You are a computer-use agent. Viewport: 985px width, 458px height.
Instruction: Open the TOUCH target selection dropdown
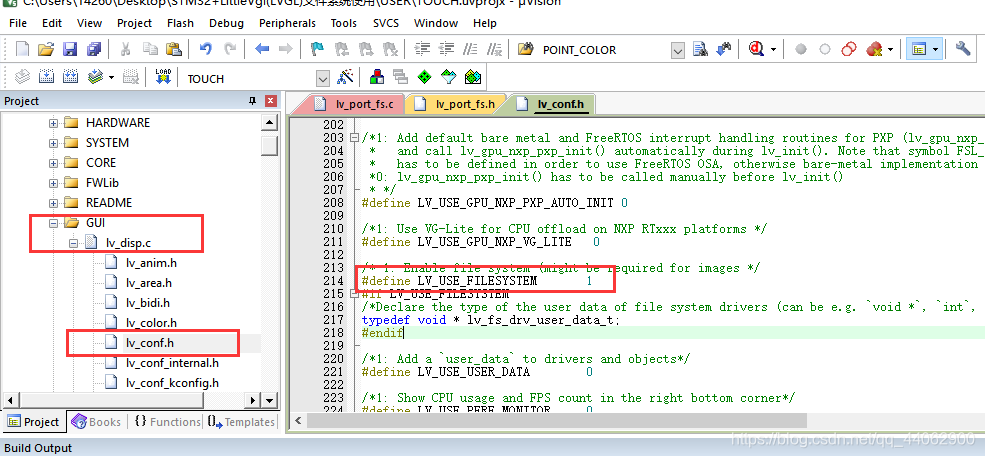(x=323, y=79)
